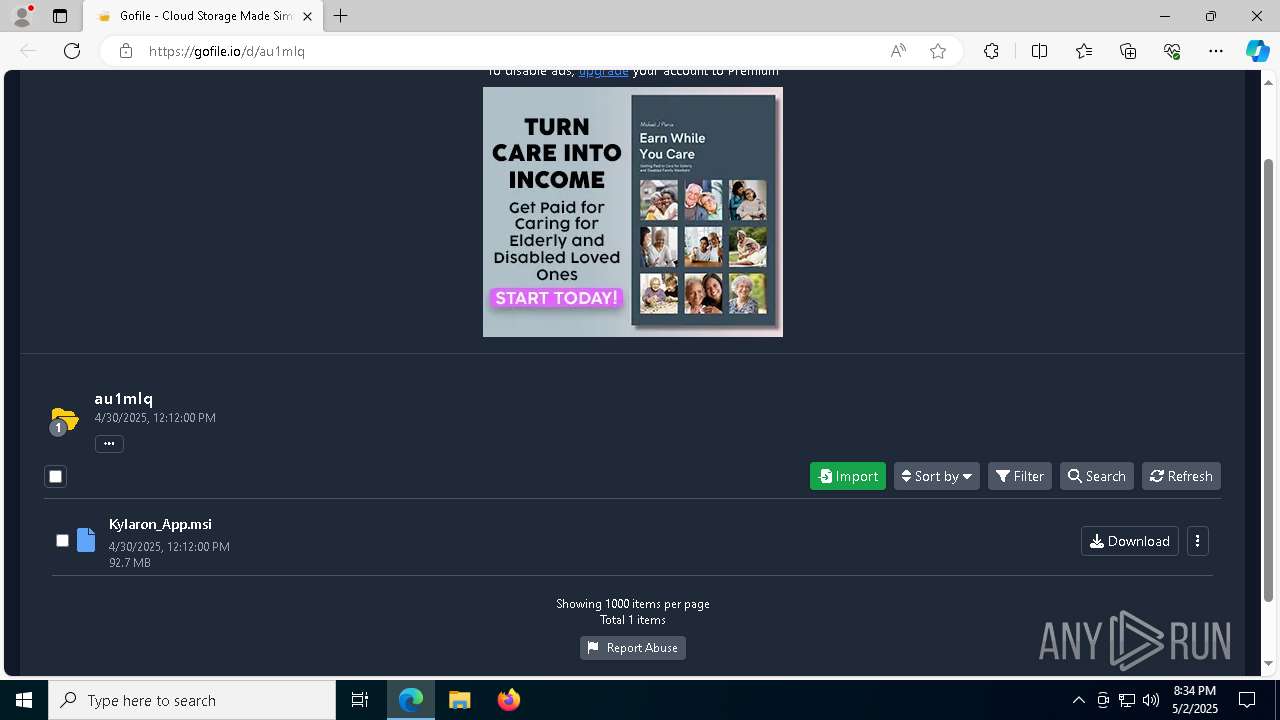Add page to favorites star icon
Image resolution: width=1280 pixels, height=720 pixels.
[938, 51]
